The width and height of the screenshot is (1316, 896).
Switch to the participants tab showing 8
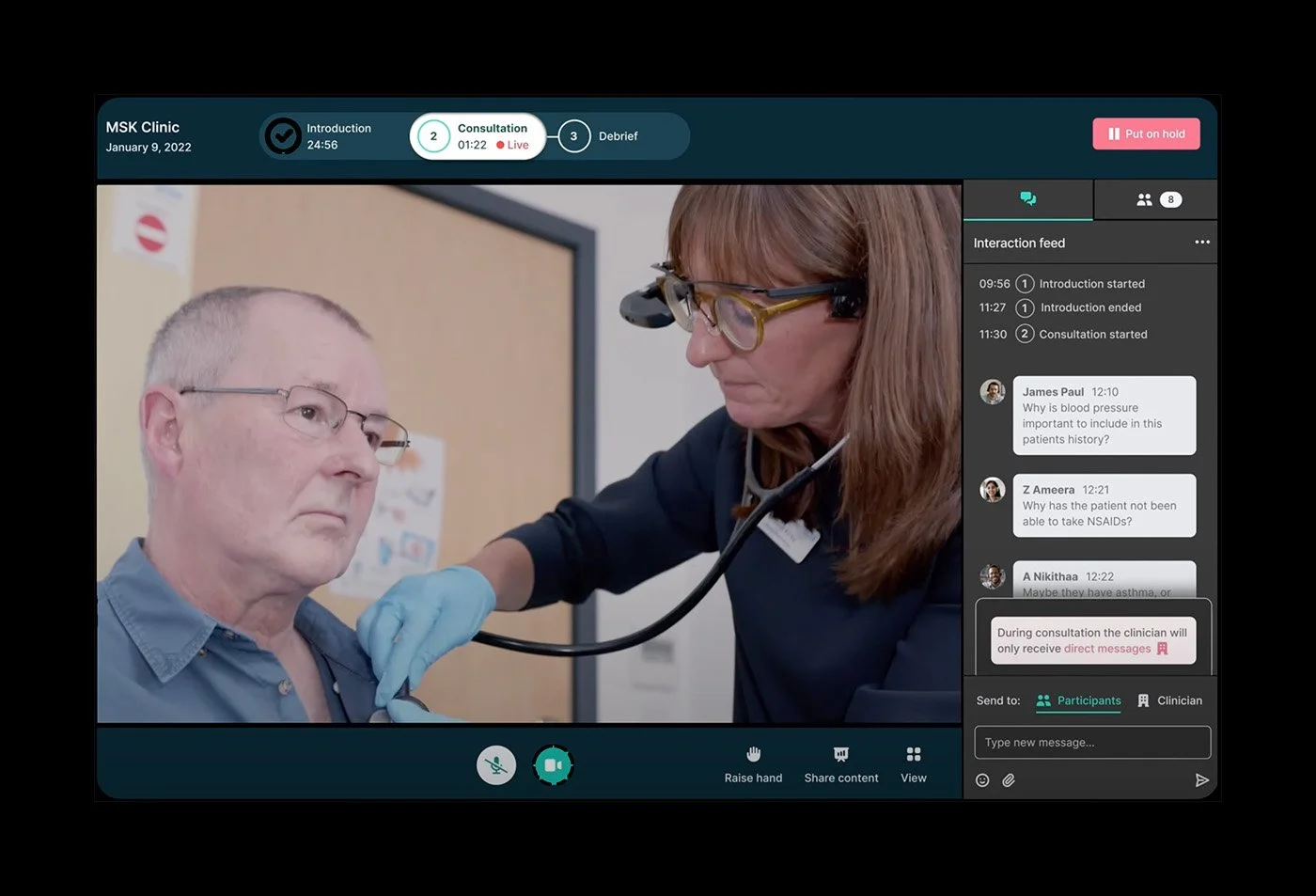click(x=1157, y=199)
